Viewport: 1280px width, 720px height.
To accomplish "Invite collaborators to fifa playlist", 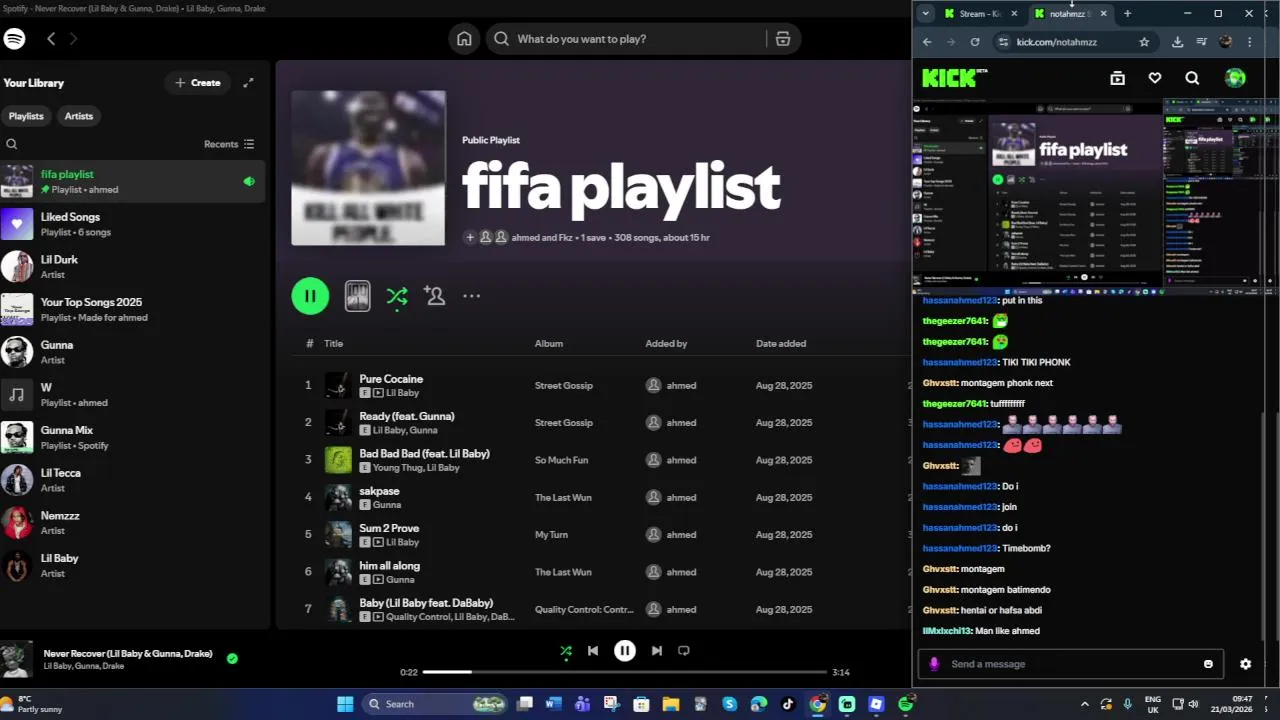I will 434,296.
